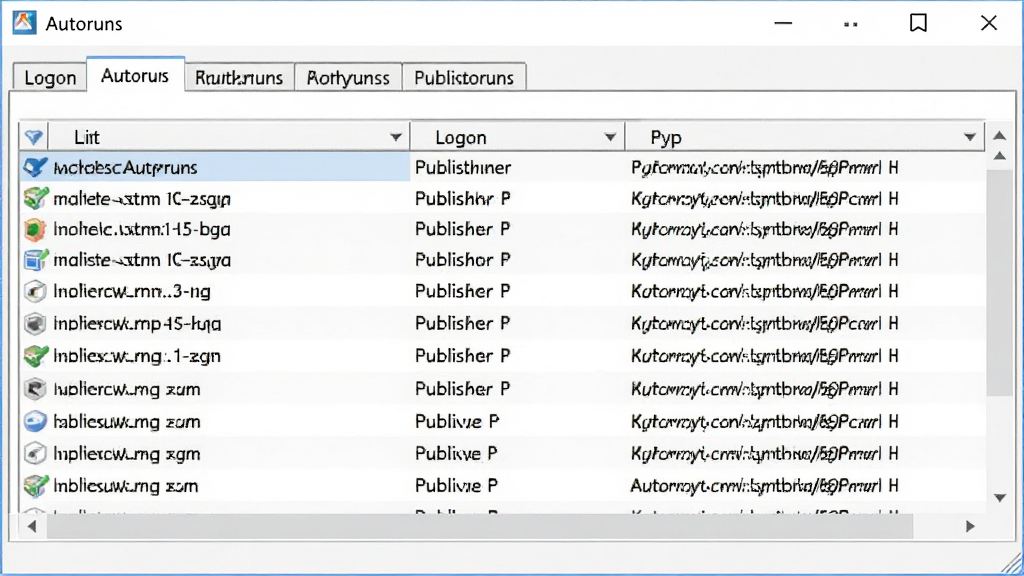Click the Pyp path of mctobsc Autpruns row
Image resolution: width=1024 pixels, height=576 pixels.
(x=764, y=168)
